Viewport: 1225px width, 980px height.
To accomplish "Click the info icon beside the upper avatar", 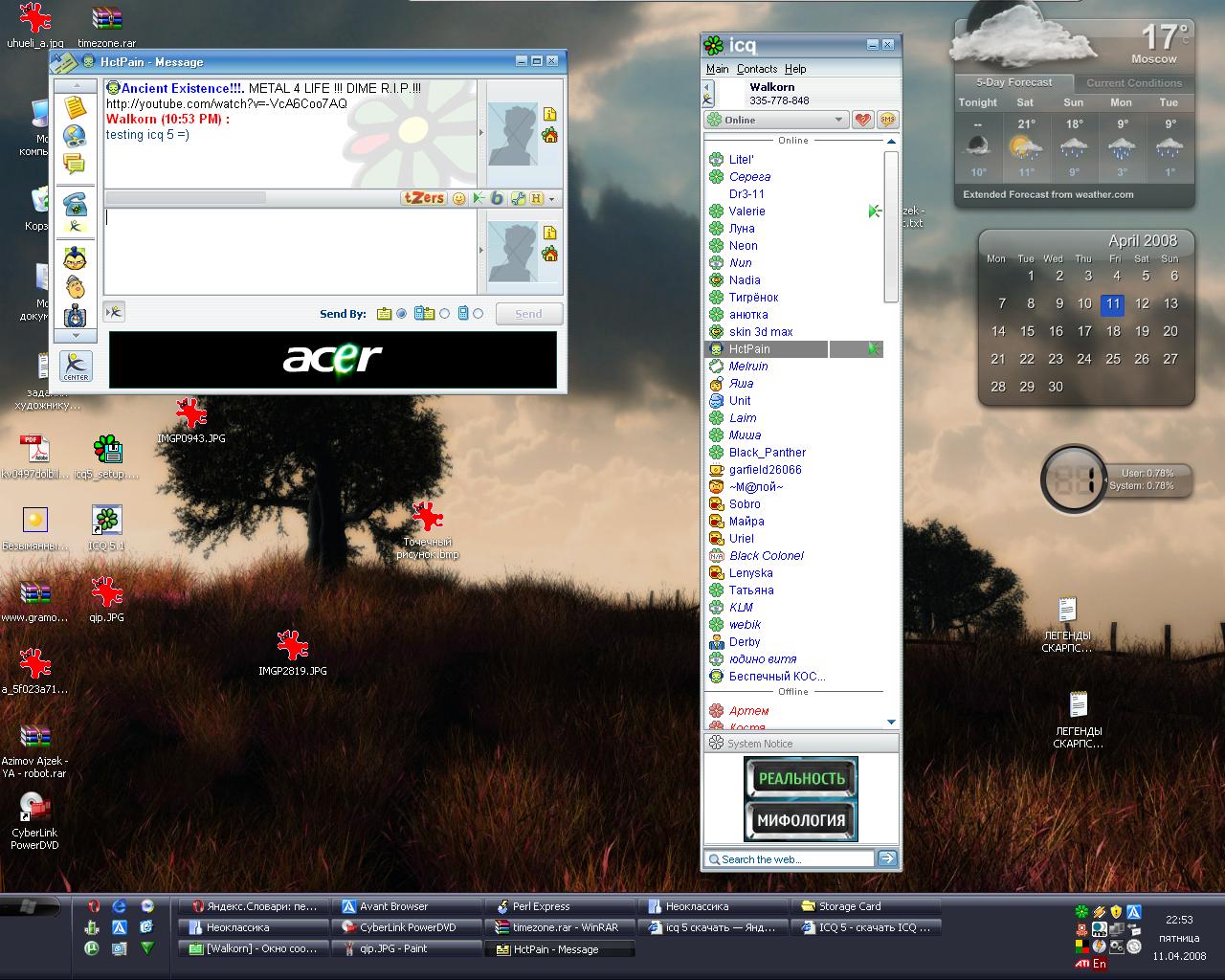I will [549, 114].
